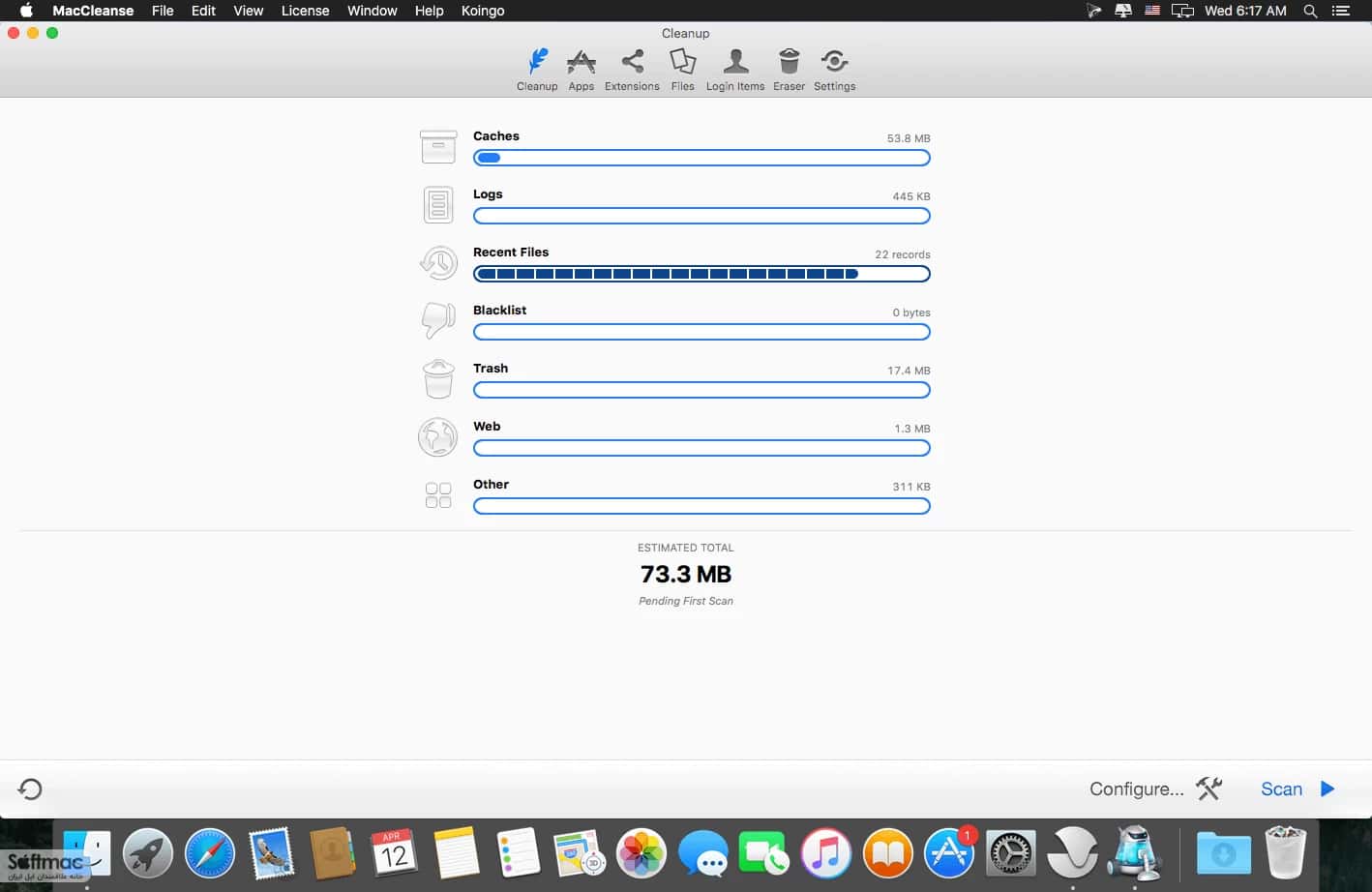Click the 73.3 MB estimated total
The image size is (1372, 892).
686,574
